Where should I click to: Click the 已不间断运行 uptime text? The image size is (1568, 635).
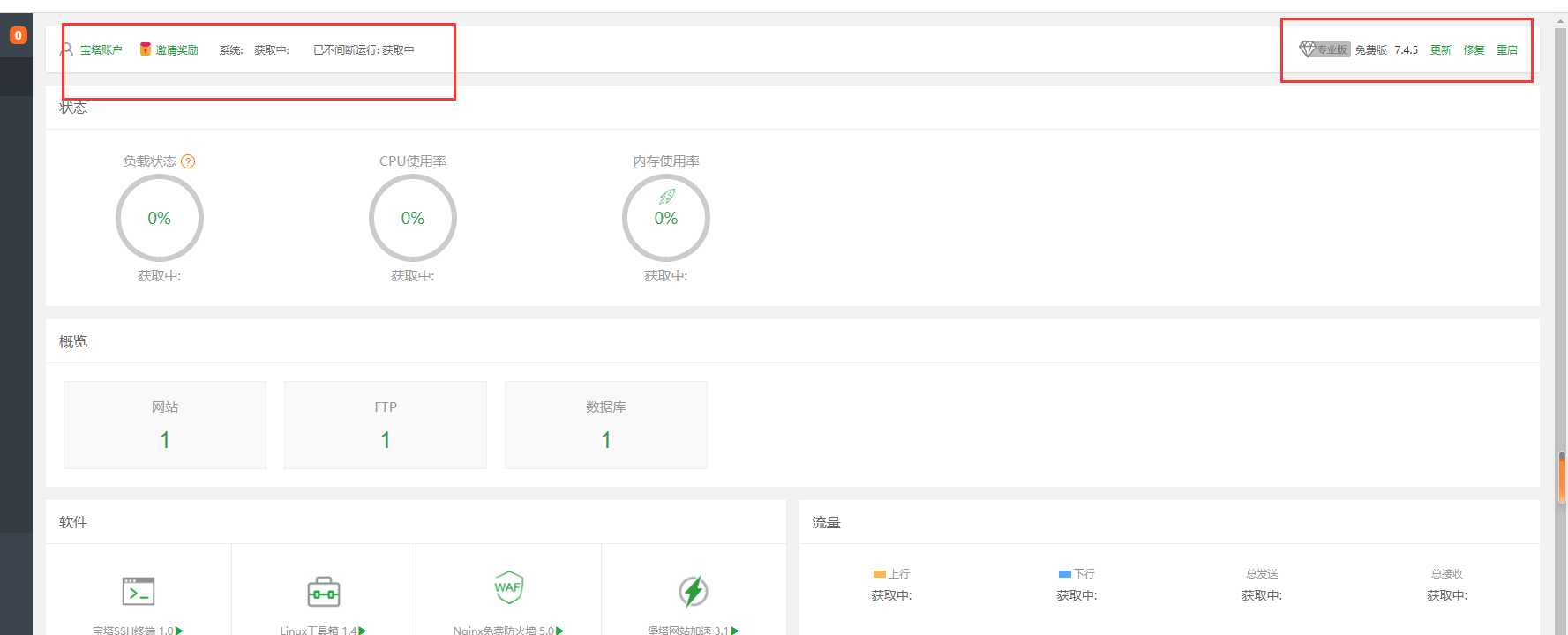[x=364, y=50]
